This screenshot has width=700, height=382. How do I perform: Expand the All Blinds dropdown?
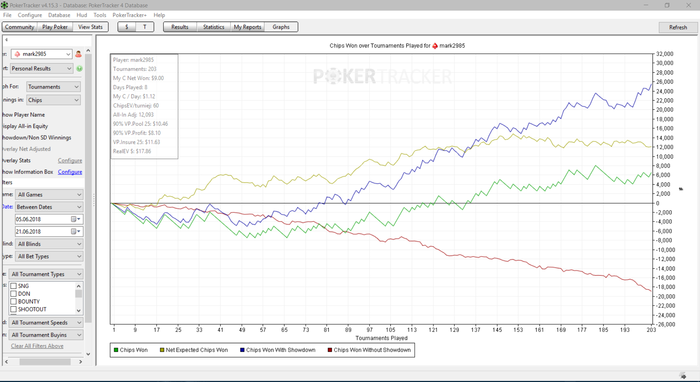(x=49, y=244)
